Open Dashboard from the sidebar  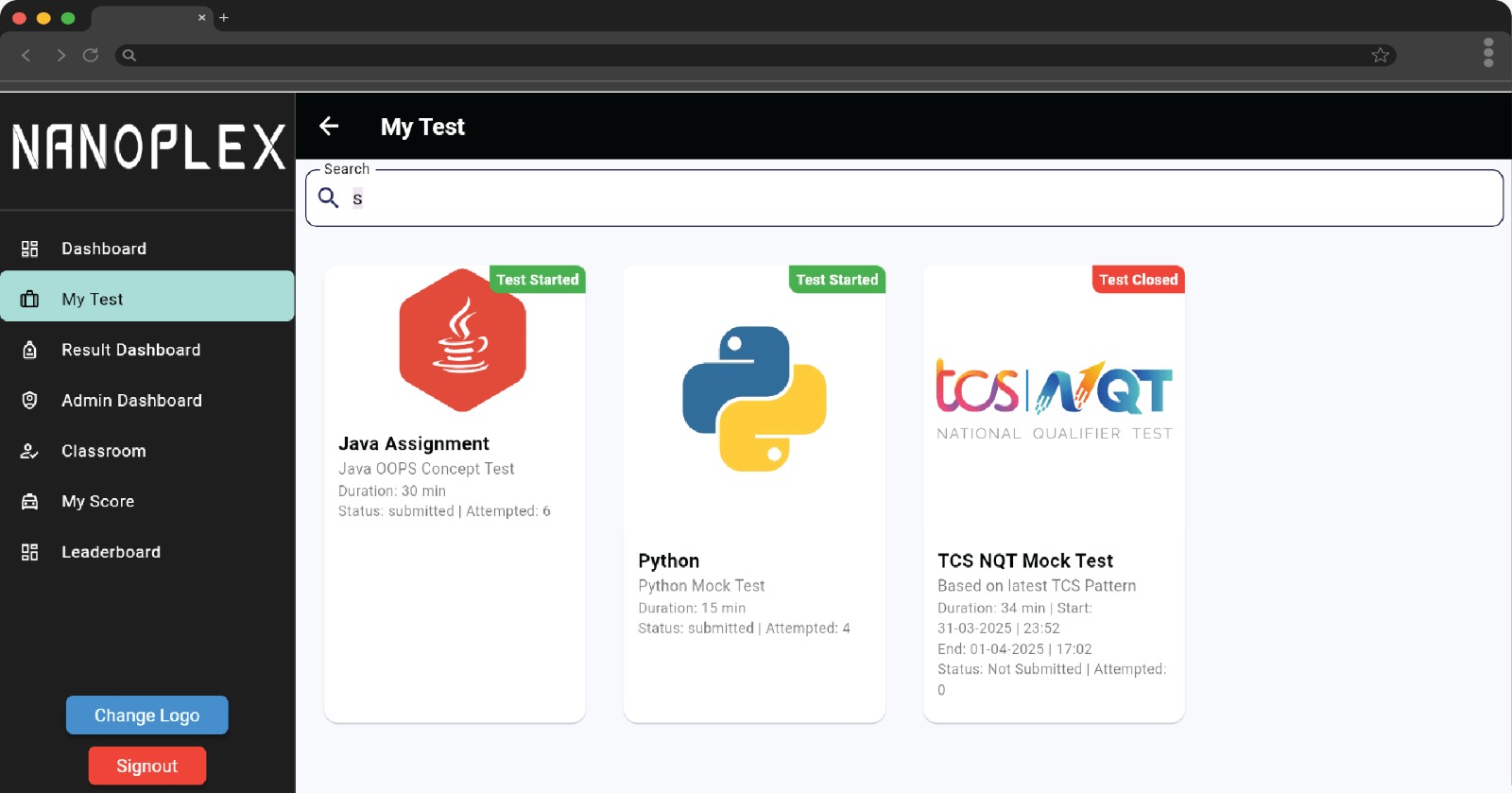coord(147,249)
